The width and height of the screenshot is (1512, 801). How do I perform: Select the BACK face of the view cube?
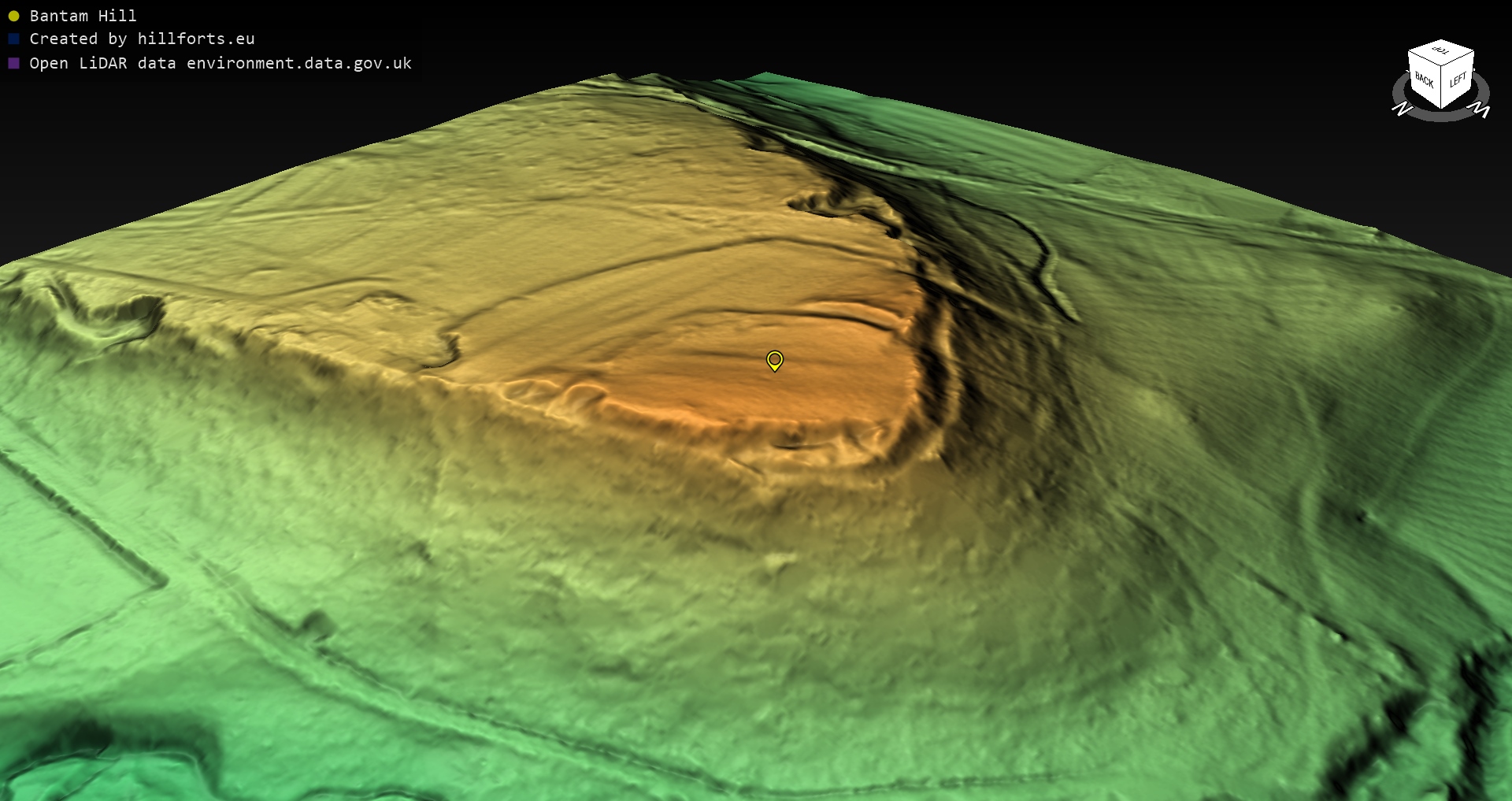1424,80
